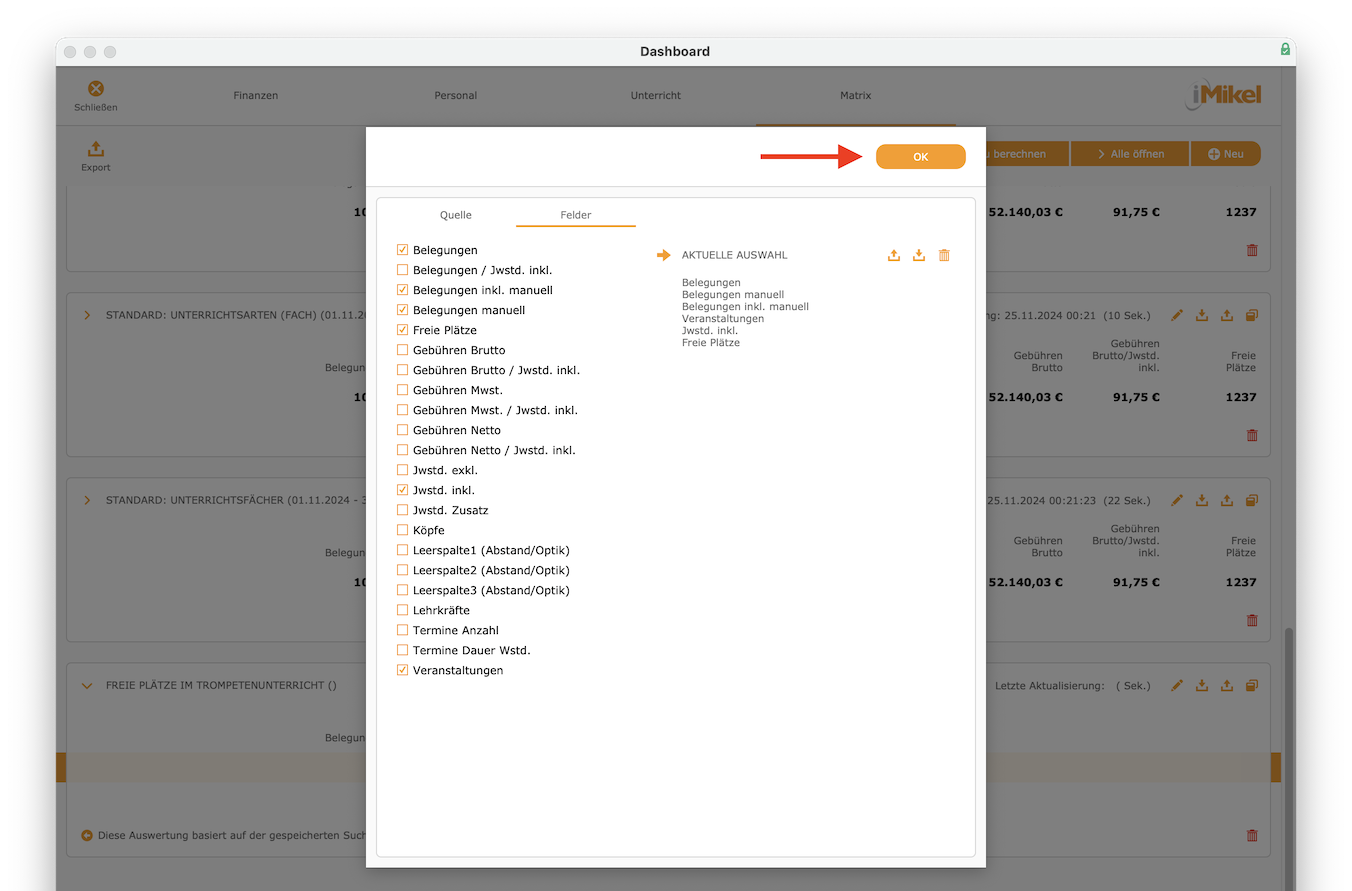The image size is (1352, 891).
Task: Select 'Veranstaltungen' in the Aktuelle Auswahl list
Action: (723, 319)
